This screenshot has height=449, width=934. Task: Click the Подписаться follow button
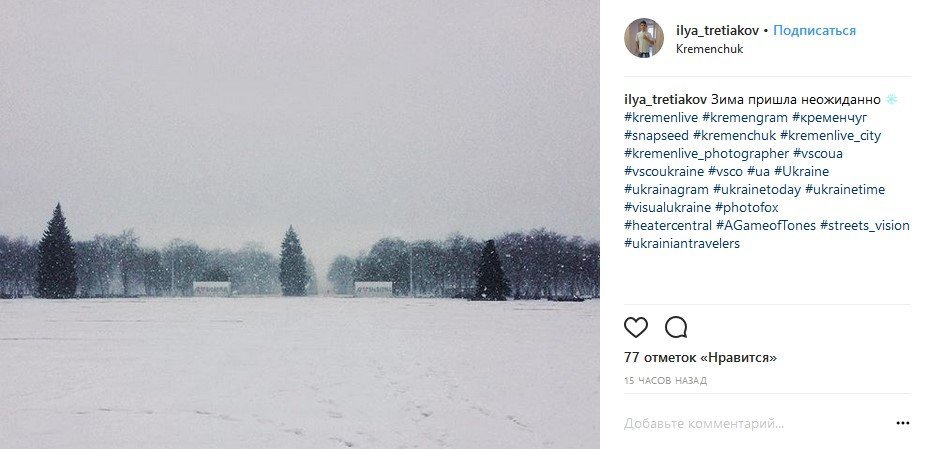point(814,30)
